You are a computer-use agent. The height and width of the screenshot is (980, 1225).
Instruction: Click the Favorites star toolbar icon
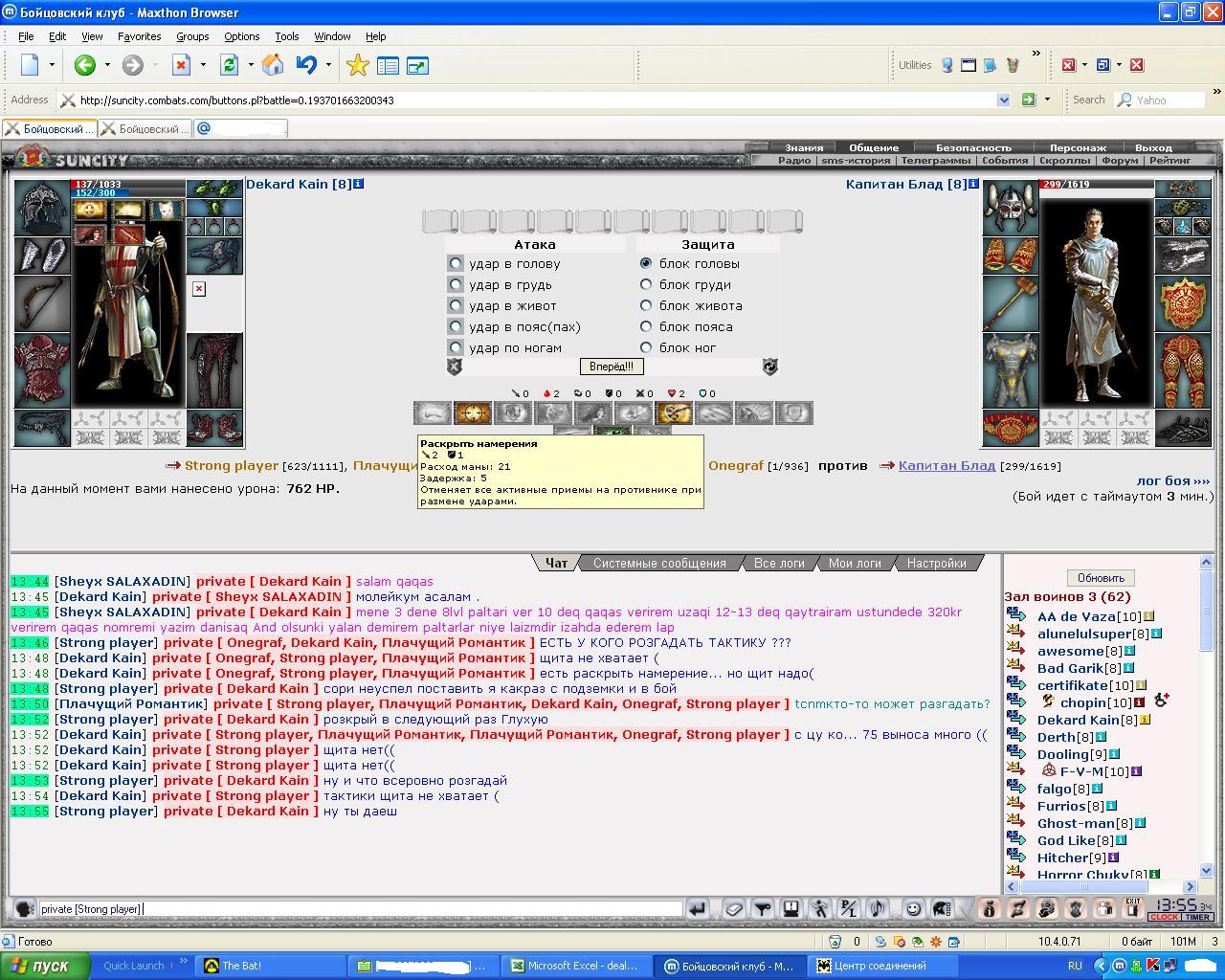tap(358, 65)
